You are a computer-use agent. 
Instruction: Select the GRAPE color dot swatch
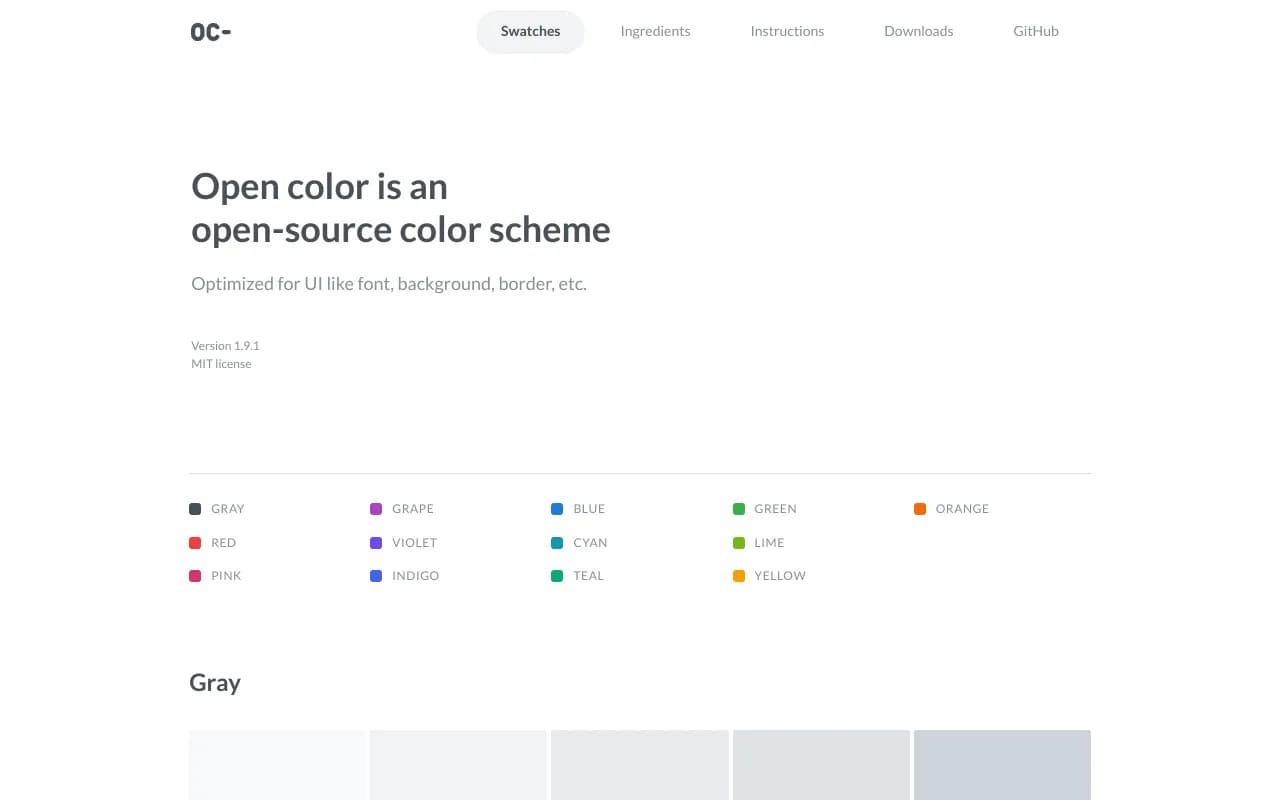pyautogui.click(x=376, y=509)
